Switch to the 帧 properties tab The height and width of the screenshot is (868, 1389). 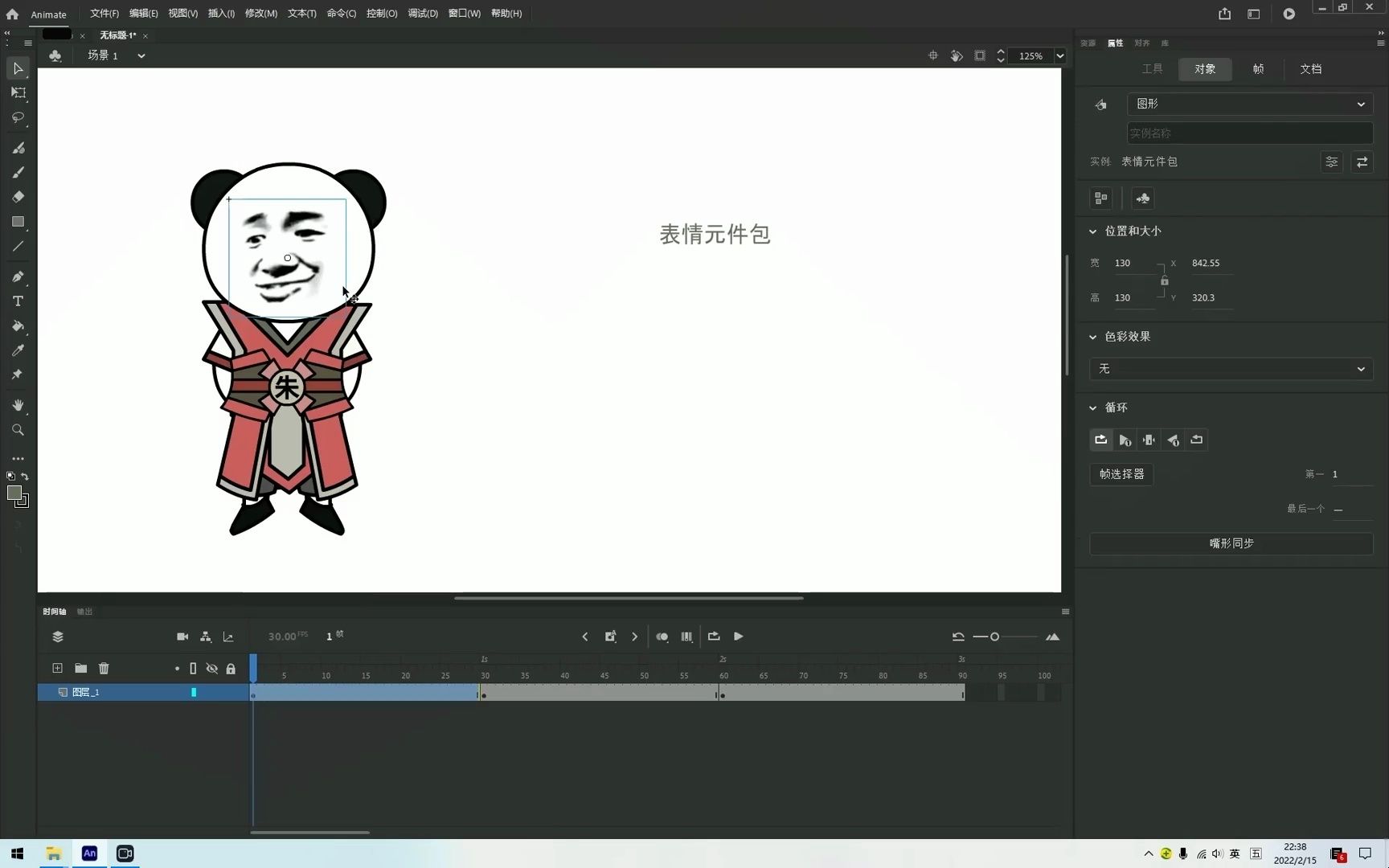[x=1258, y=69]
